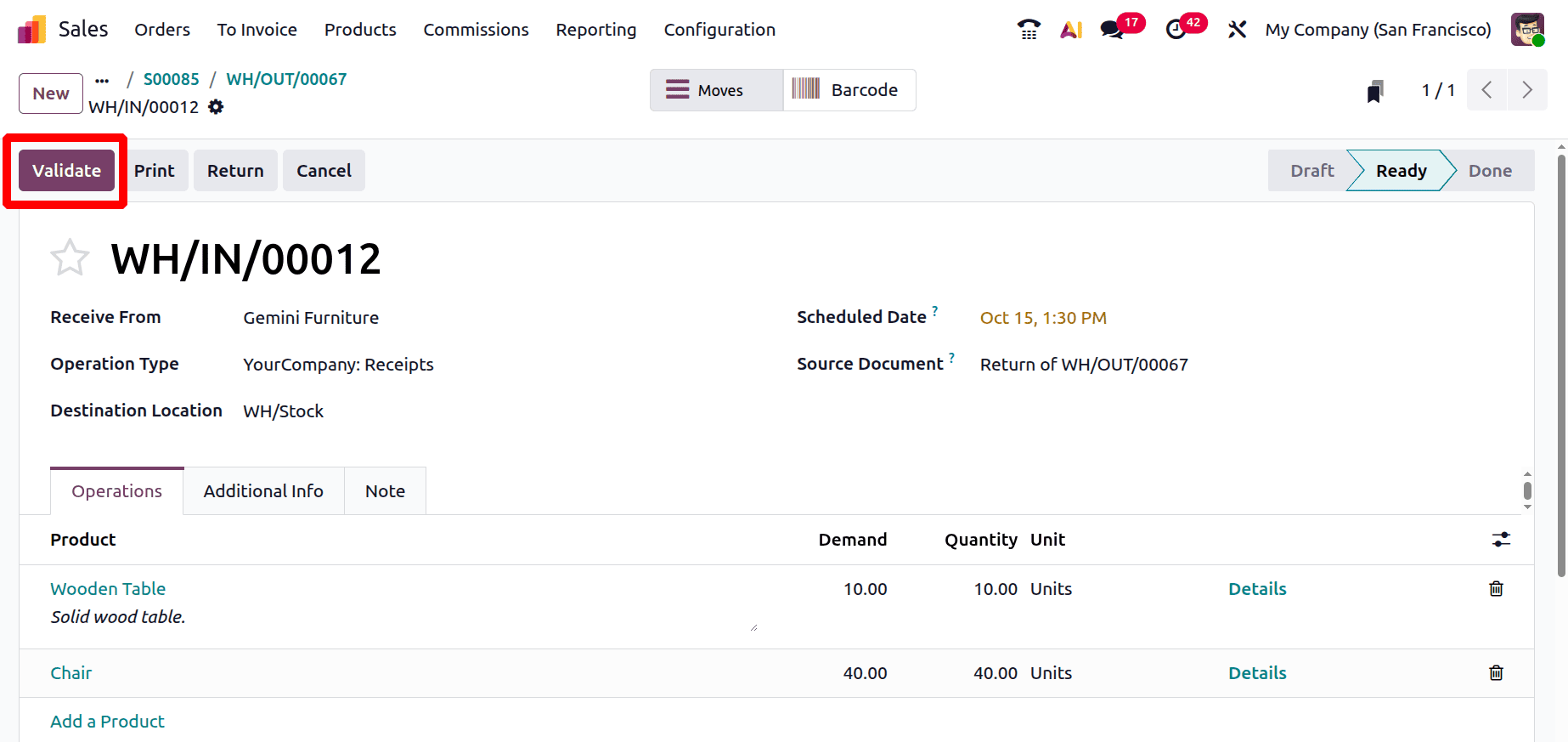Edit Wooden Table quantity 10.00
The image size is (1568, 742).
pos(996,589)
